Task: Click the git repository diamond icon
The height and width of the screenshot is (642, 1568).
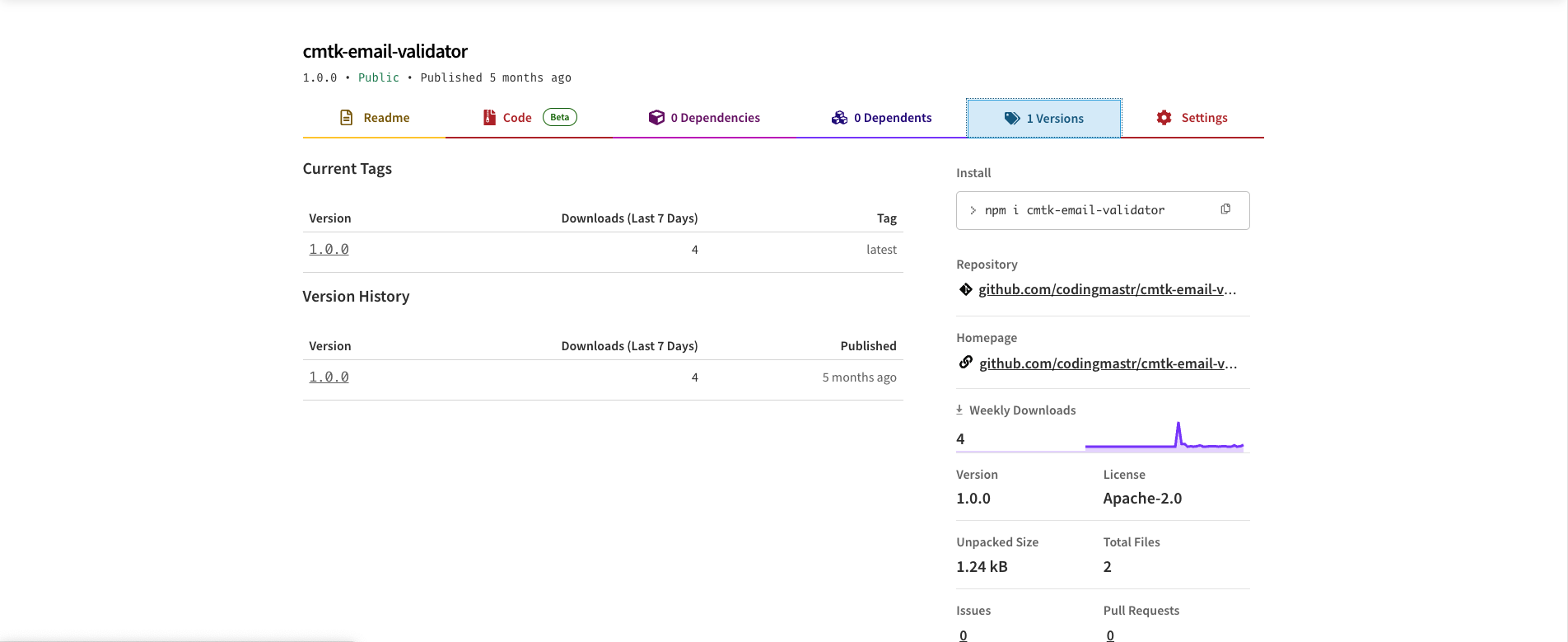Action: tap(966, 289)
